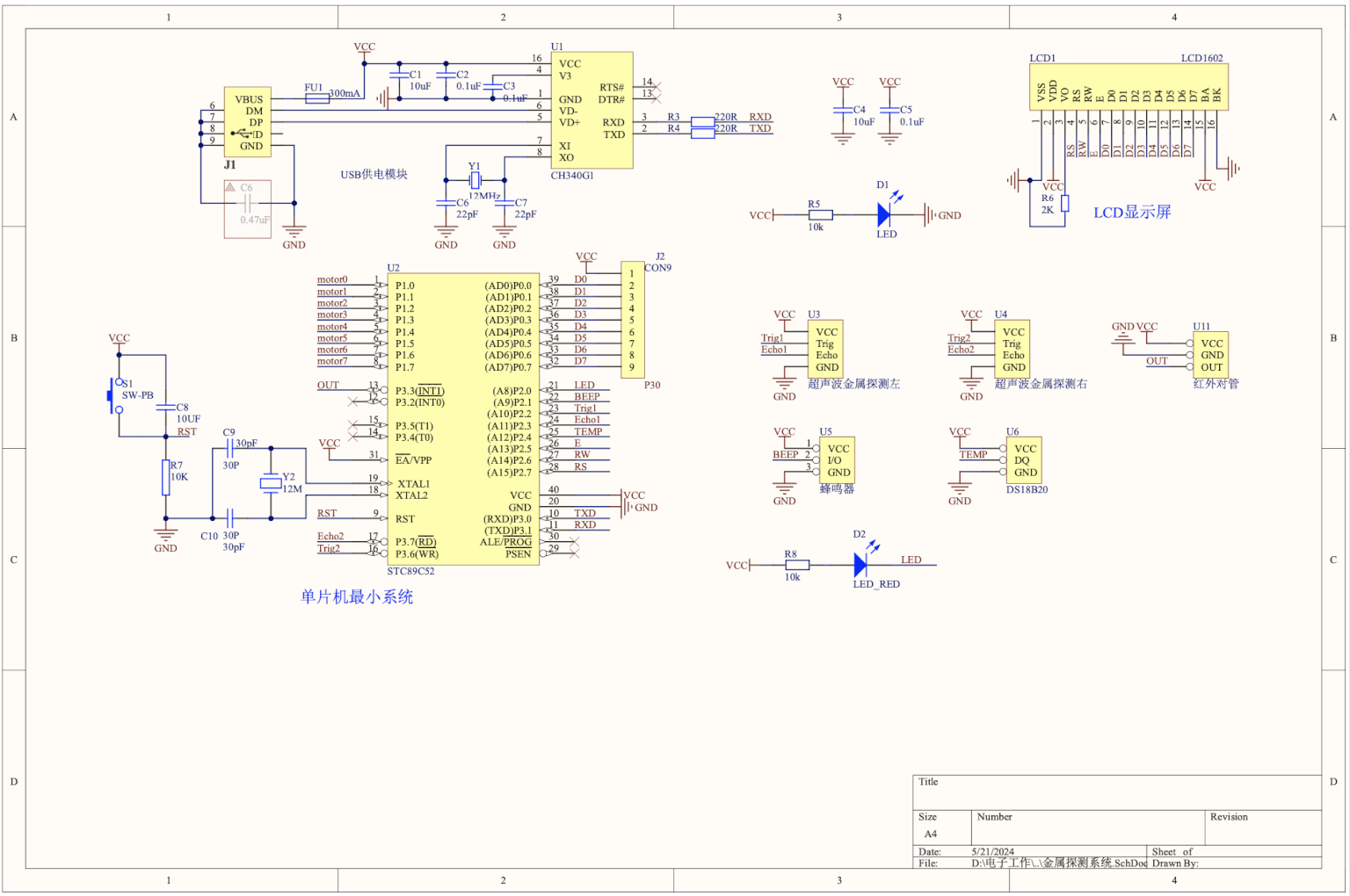Click the "EA/VPP" pin label
Image resolution: width=1350 pixels, height=896 pixels.
point(413,460)
